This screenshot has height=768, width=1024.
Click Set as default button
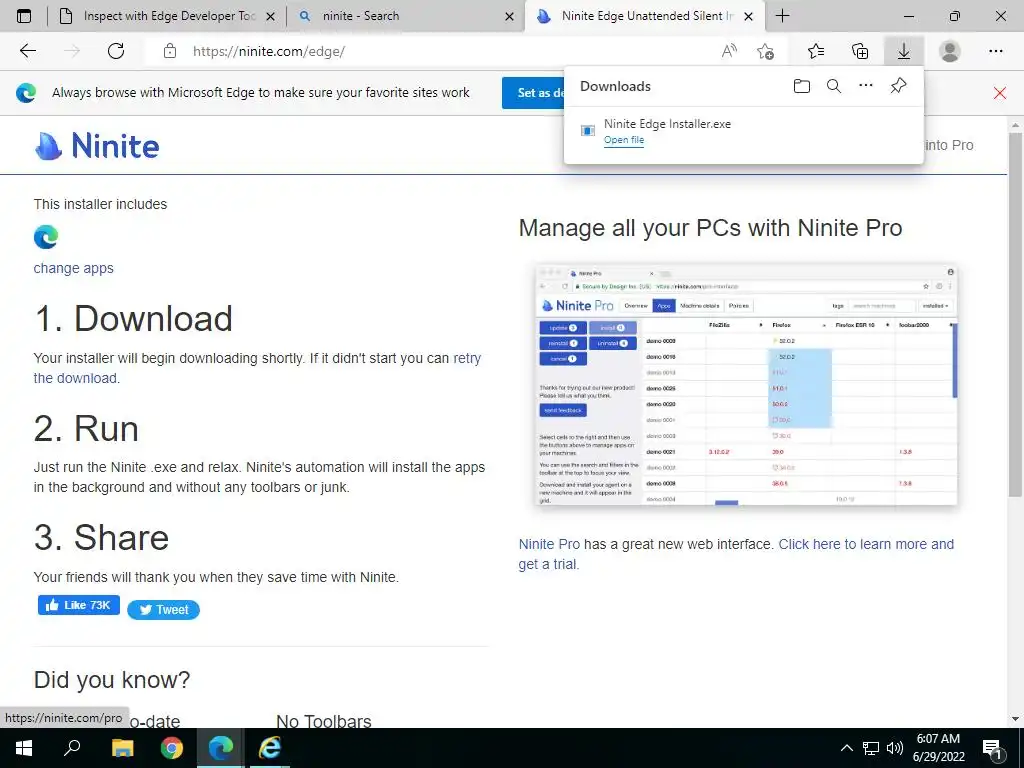pyautogui.click(x=534, y=93)
